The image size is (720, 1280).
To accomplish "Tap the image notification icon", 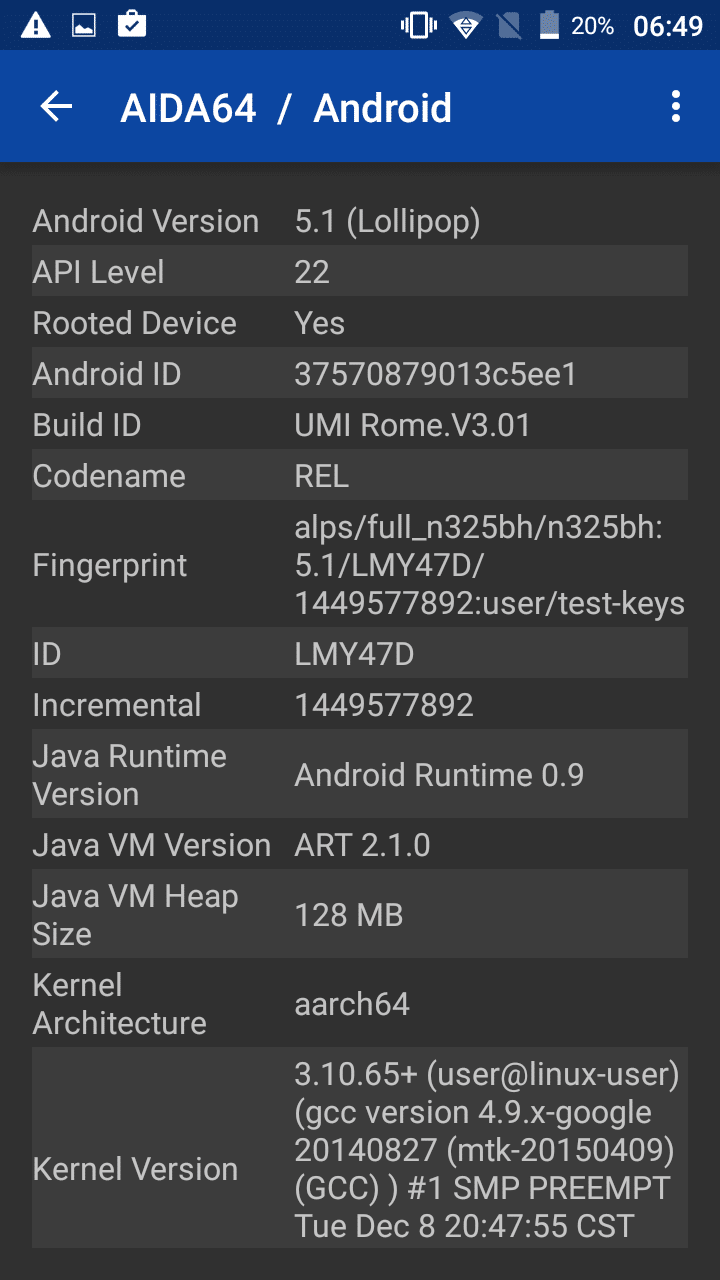I will click(x=84, y=25).
